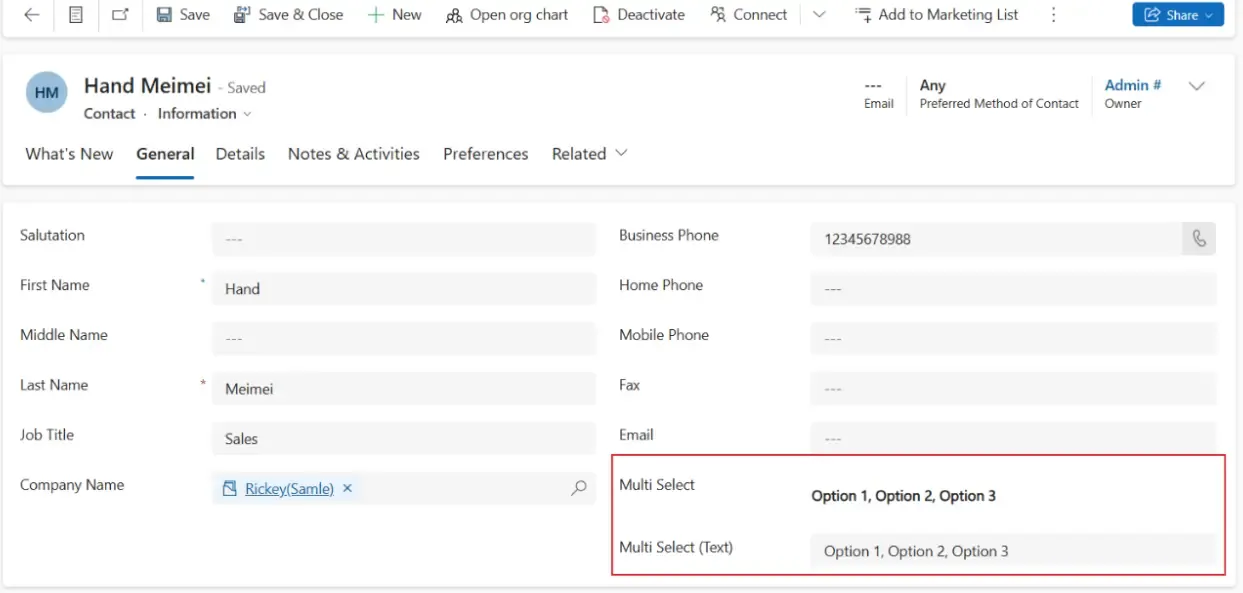Remove Rickey(Samle) from Company Name

(347, 489)
